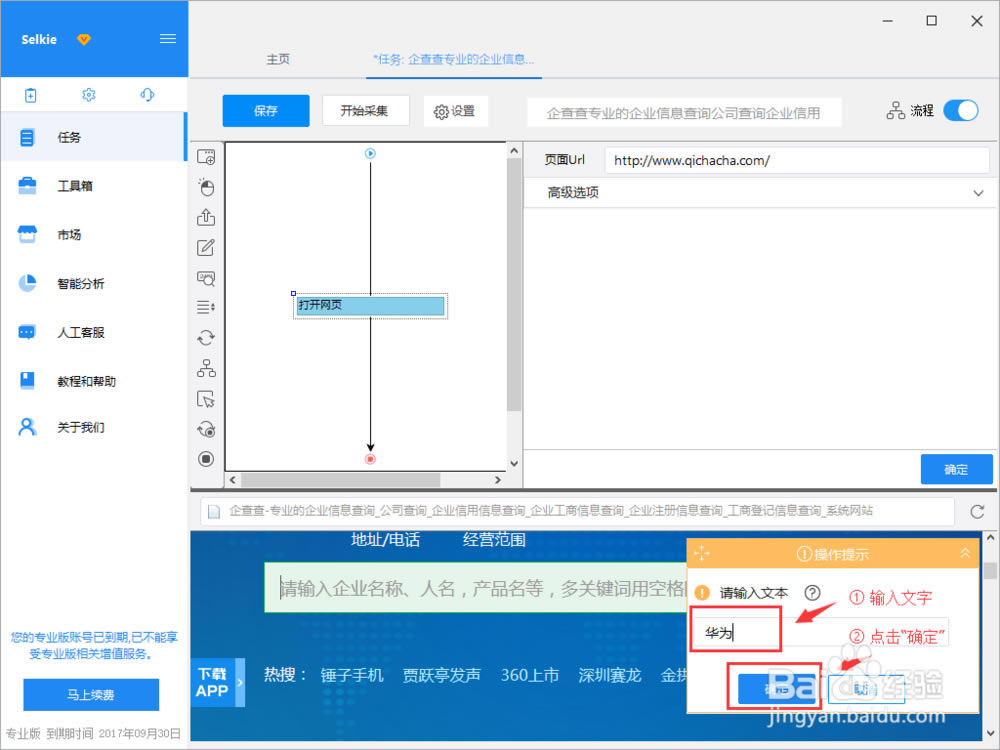Select the Move Mouse To Element tool
This screenshot has height=750, width=1000.
[206, 399]
